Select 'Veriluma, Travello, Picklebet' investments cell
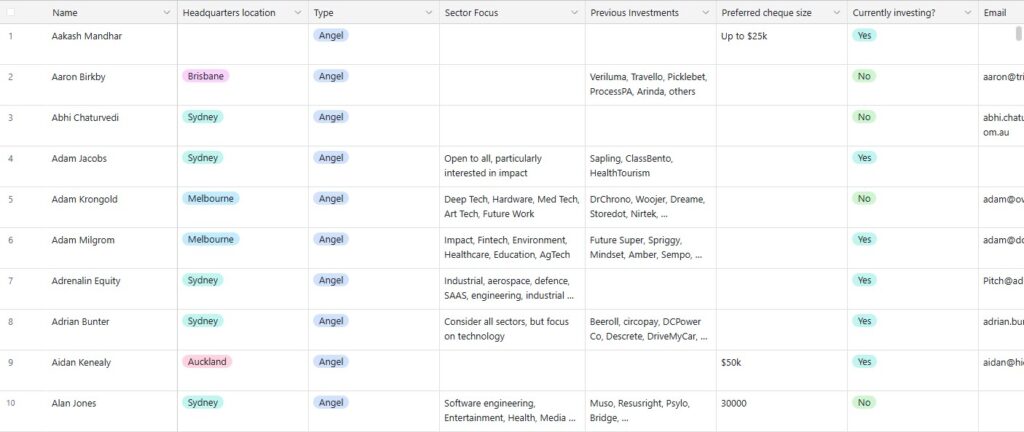The width and height of the screenshot is (1024, 432). point(650,85)
